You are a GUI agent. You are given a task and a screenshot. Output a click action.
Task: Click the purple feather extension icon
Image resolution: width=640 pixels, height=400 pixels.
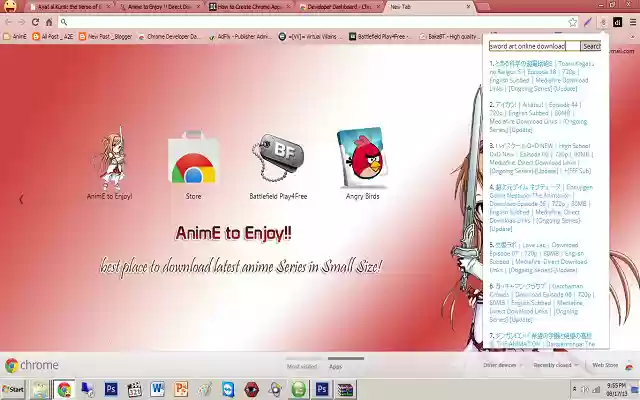[588, 22]
